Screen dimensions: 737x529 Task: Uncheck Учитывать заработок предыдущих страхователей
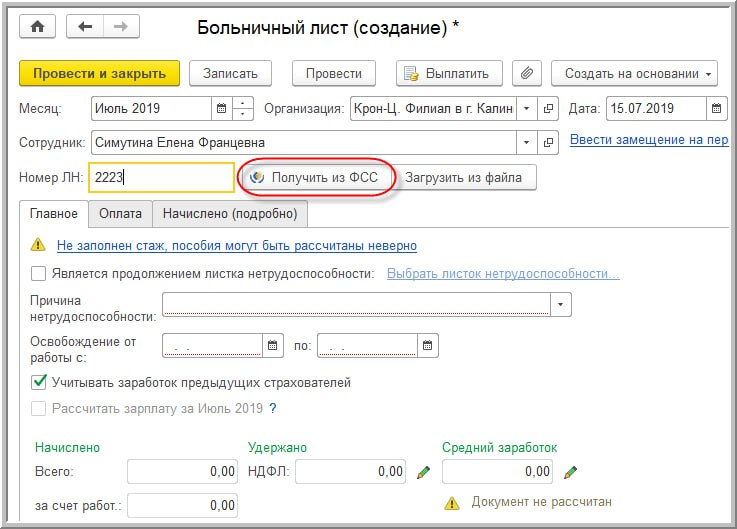[x=38, y=382]
